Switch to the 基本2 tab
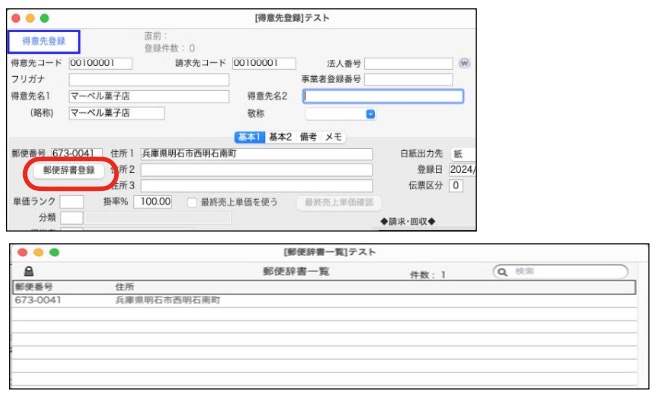The width and height of the screenshot is (662, 394). click(280, 137)
